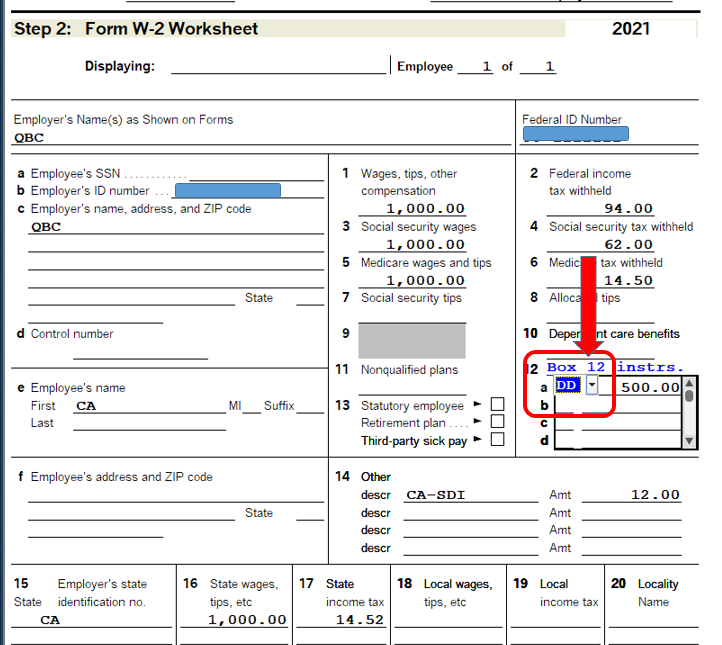Select the DD code in Box 12a
722x645 pixels.
pyautogui.click(x=568, y=385)
